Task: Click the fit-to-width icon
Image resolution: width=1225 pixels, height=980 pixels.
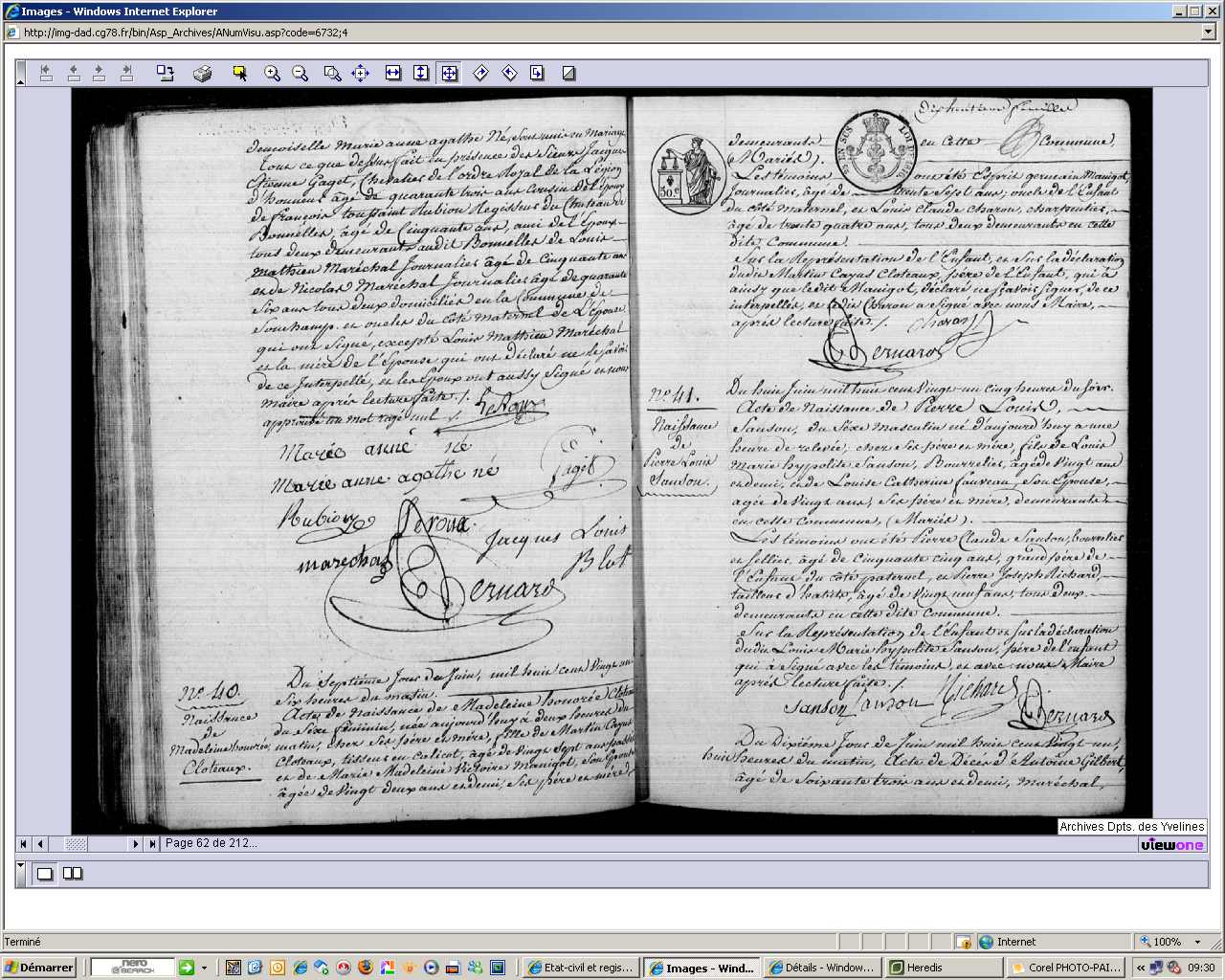Action: (x=393, y=74)
